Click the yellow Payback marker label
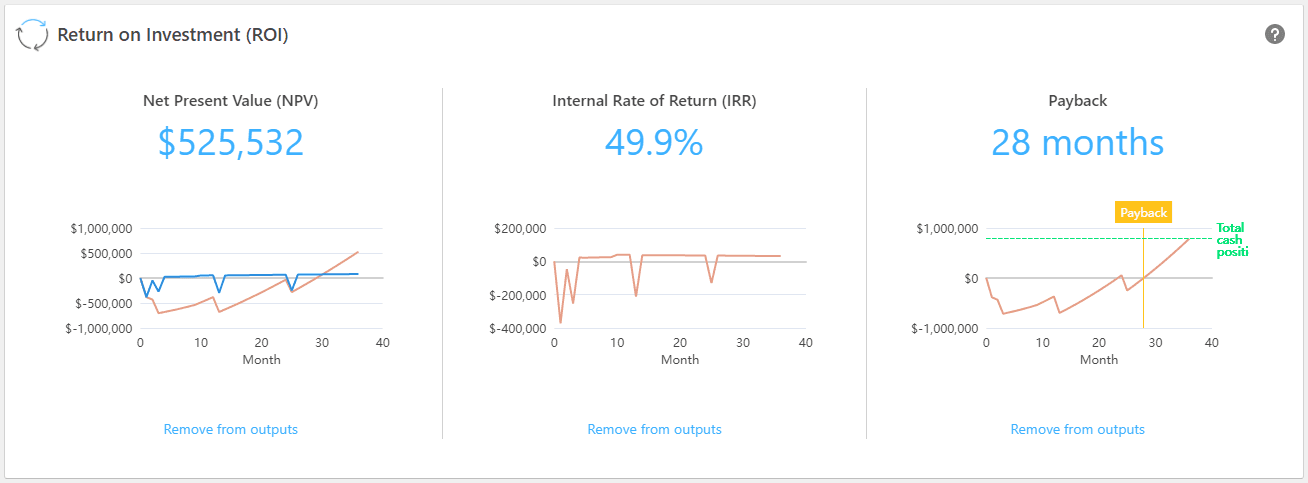Viewport: 1308px width, 483px height. click(1143, 213)
